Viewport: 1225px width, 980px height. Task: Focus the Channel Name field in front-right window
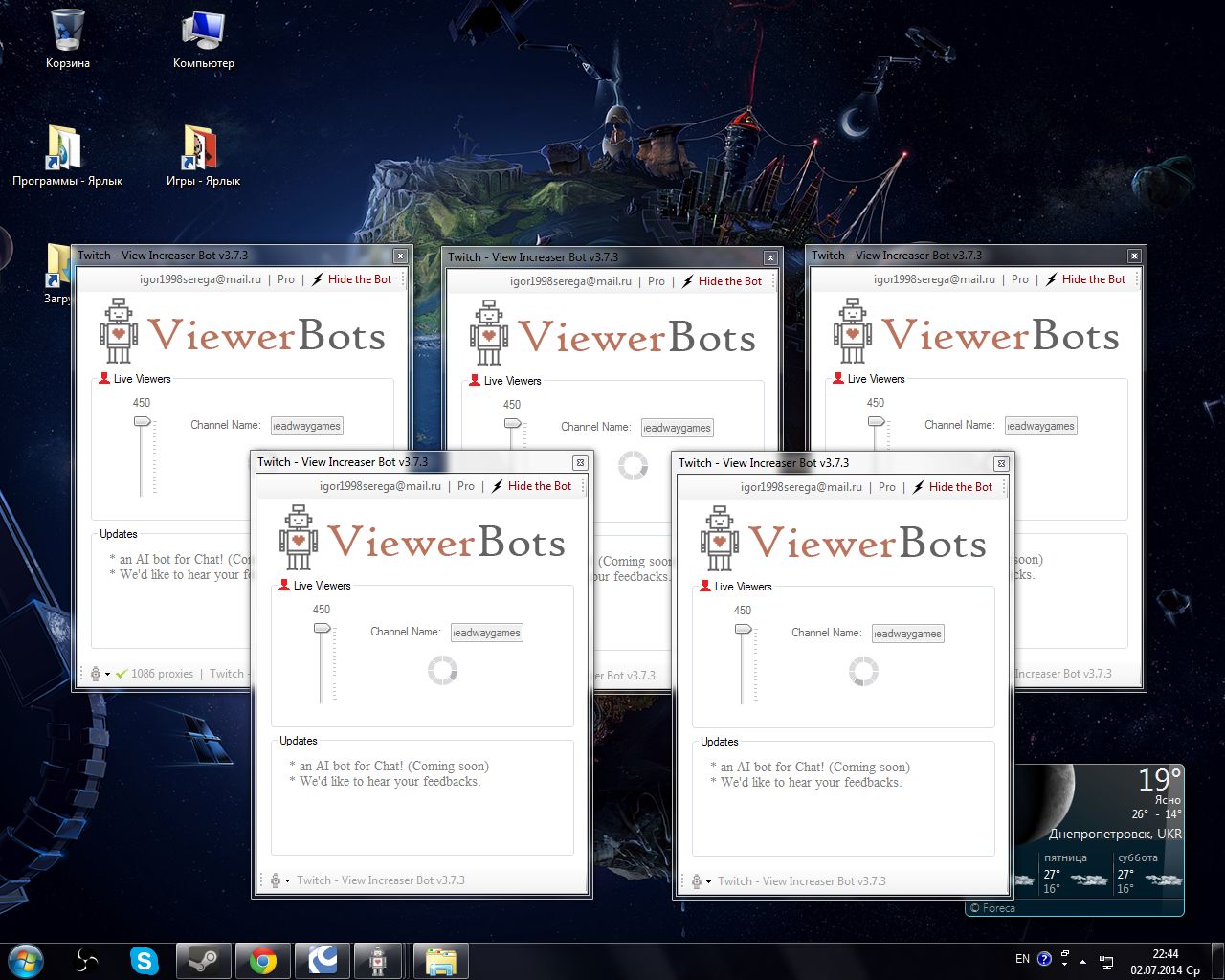pos(907,634)
